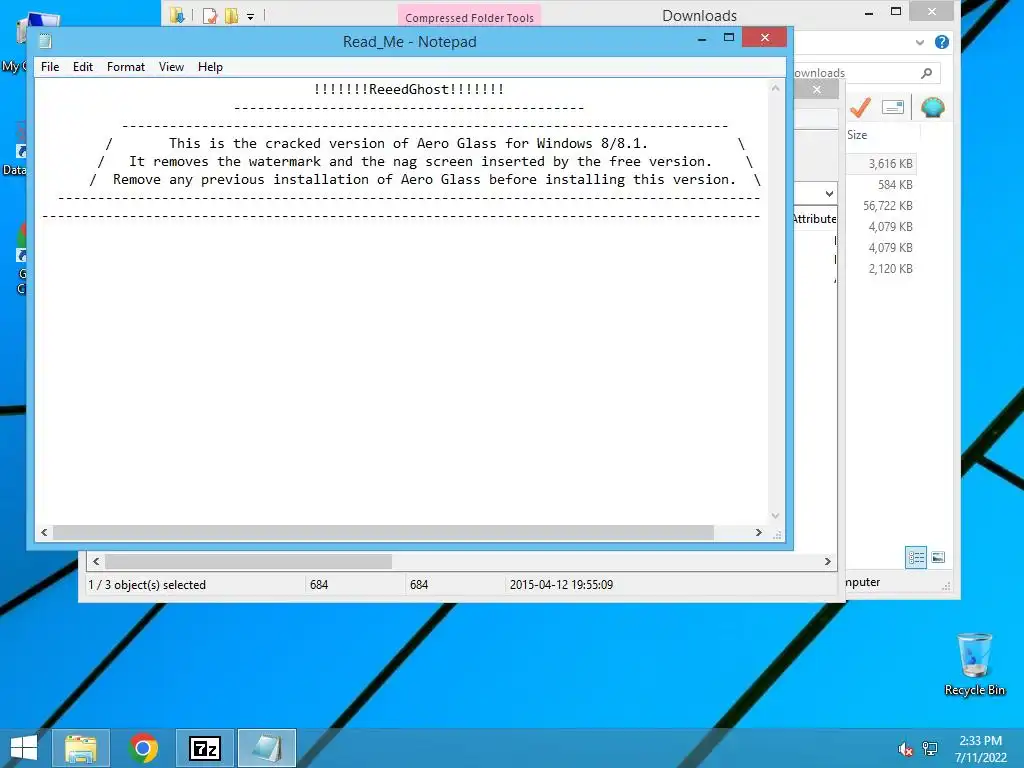Image resolution: width=1024 pixels, height=768 pixels.
Task: Switch Explorer to large icons view
Action: [x=938, y=557]
